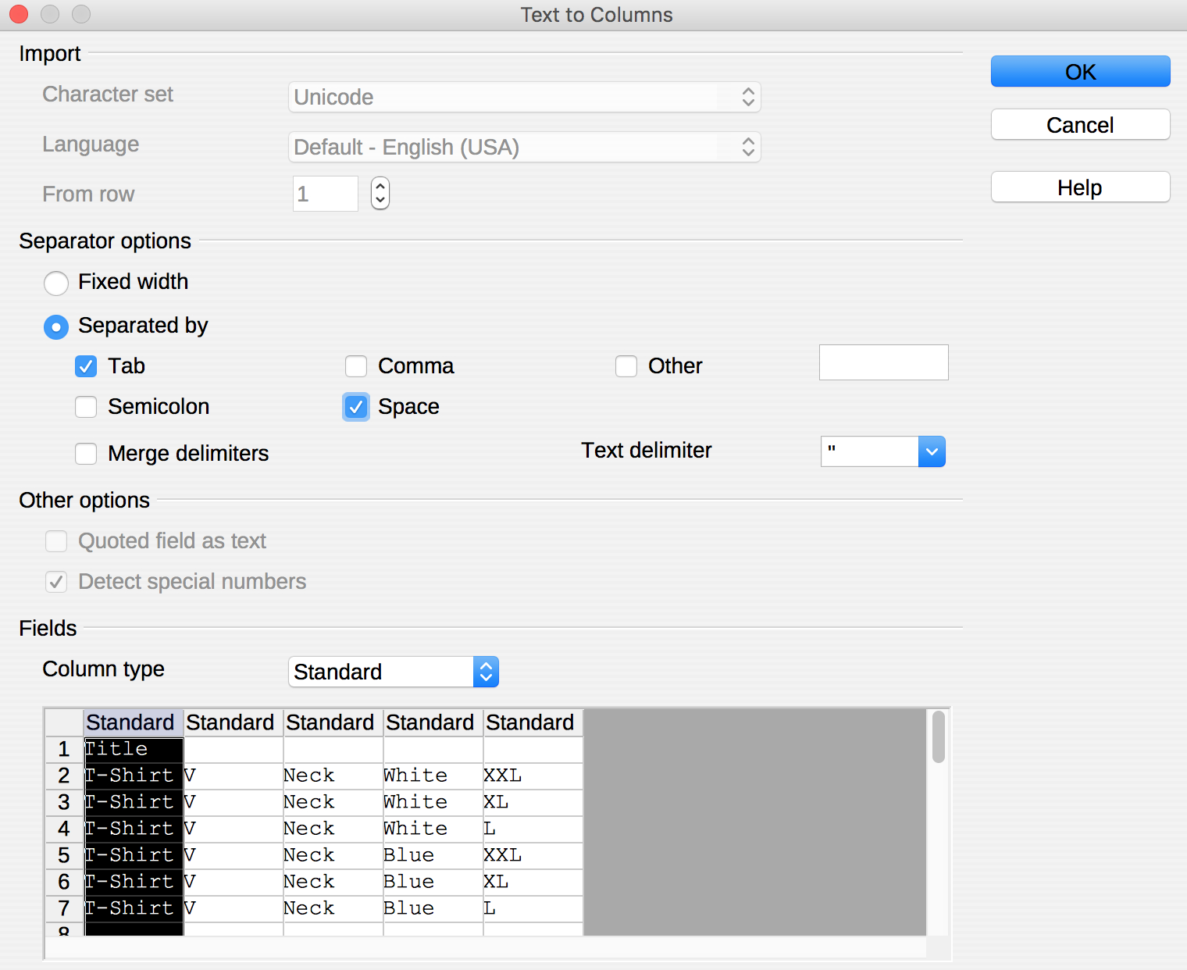Increment From row with the stepper arrow
The width and height of the screenshot is (1187, 970).
[380, 187]
